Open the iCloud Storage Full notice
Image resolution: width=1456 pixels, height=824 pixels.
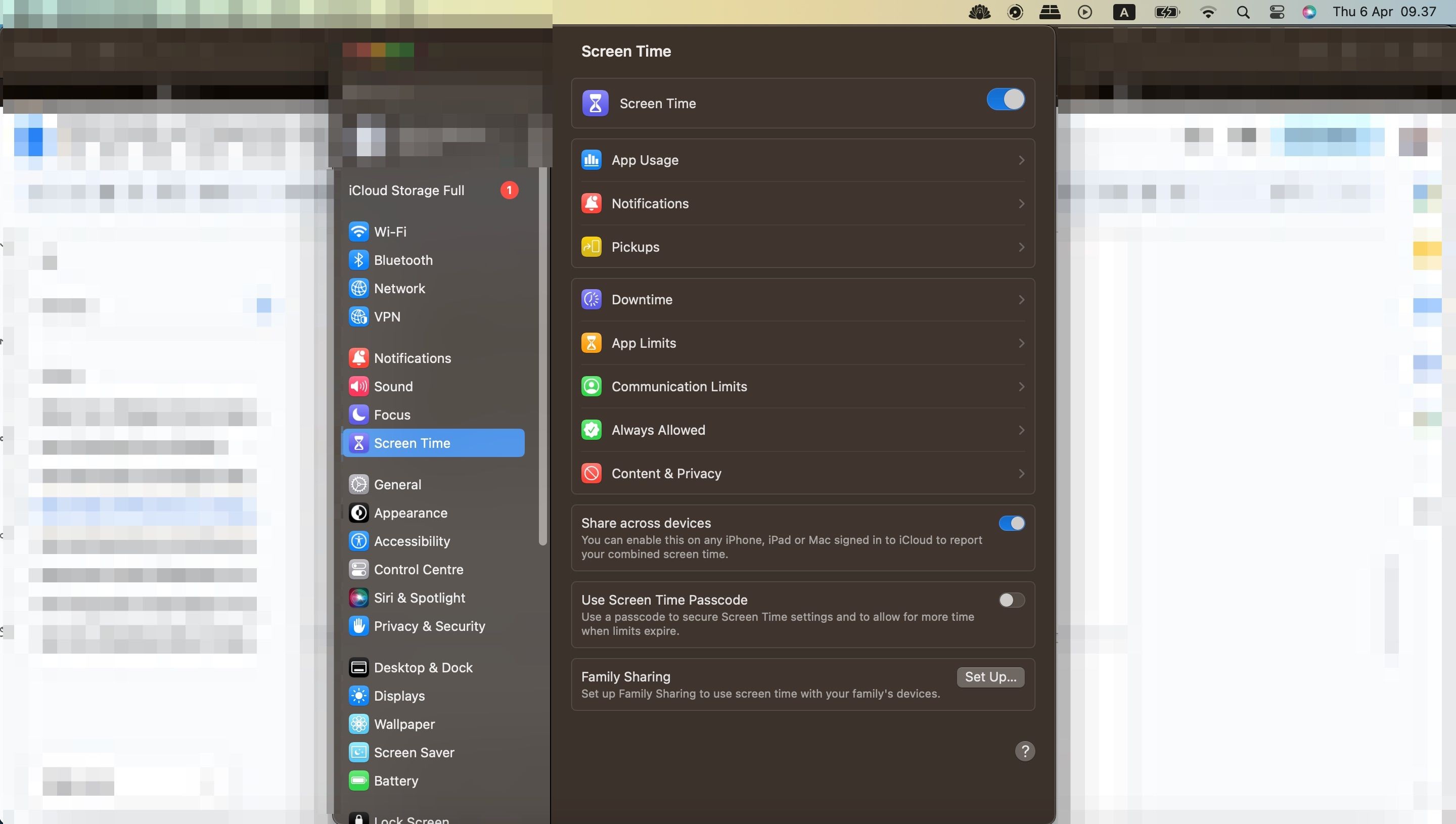[x=433, y=190]
